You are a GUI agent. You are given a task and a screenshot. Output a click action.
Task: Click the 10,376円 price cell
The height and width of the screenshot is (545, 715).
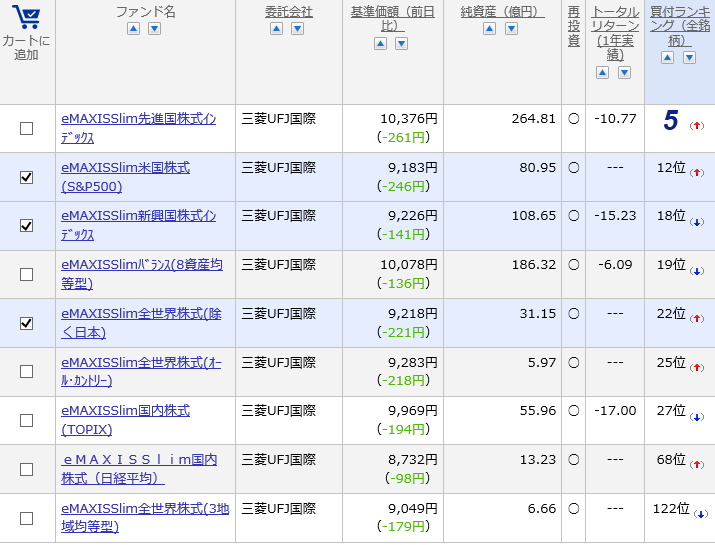[x=409, y=119]
